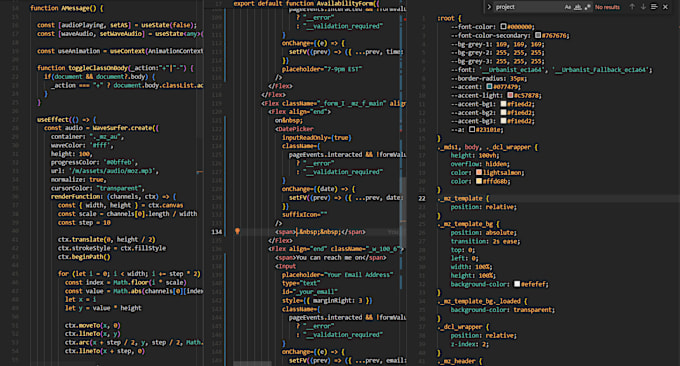Go to previous match arrow
The width and height of the screenshot is (680, 366).
coord(632,7)
